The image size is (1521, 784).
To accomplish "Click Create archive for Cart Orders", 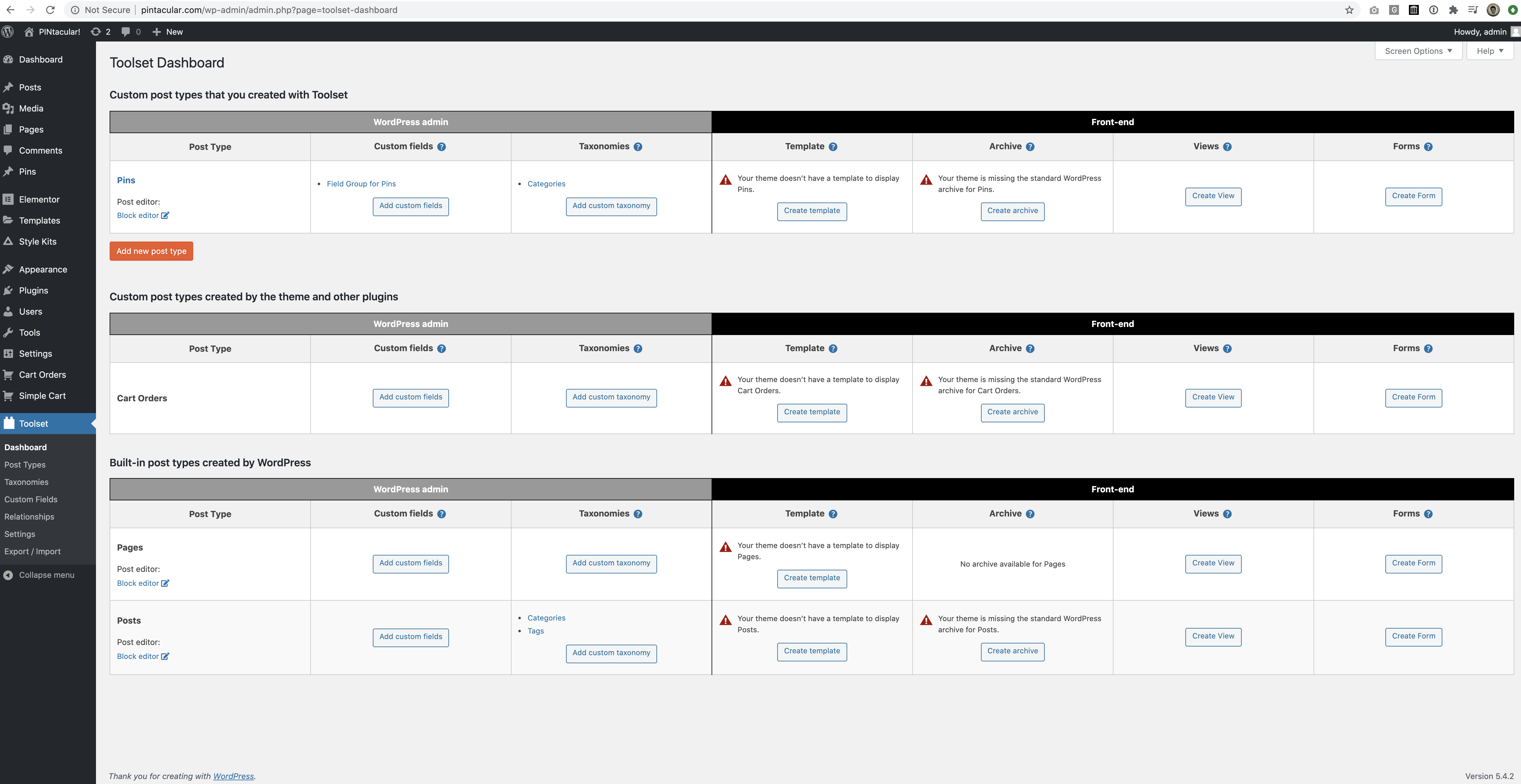I will coord(1013,413).
